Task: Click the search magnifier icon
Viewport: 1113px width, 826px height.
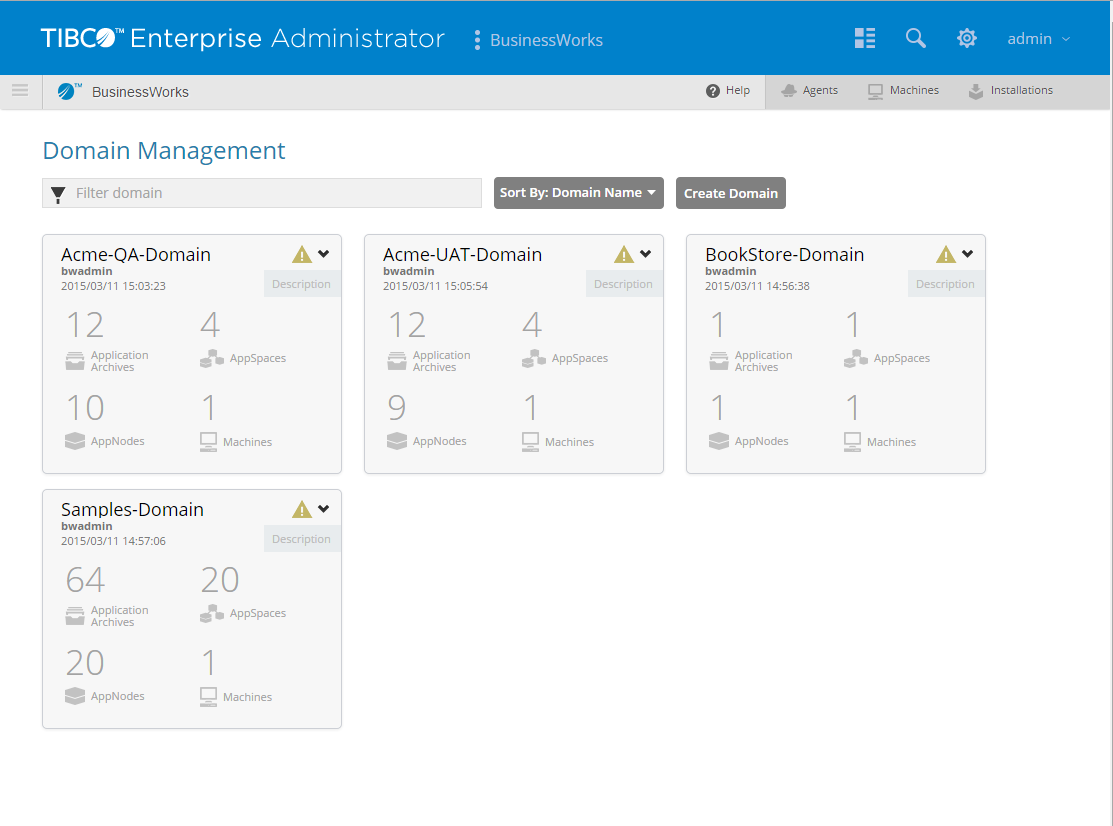Action: [915, 38]
